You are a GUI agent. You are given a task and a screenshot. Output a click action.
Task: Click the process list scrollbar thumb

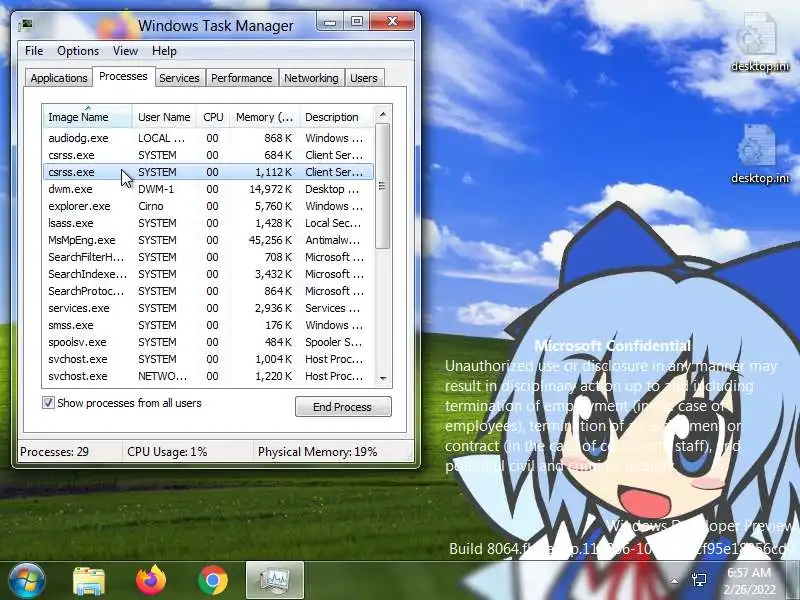[383, 186]
